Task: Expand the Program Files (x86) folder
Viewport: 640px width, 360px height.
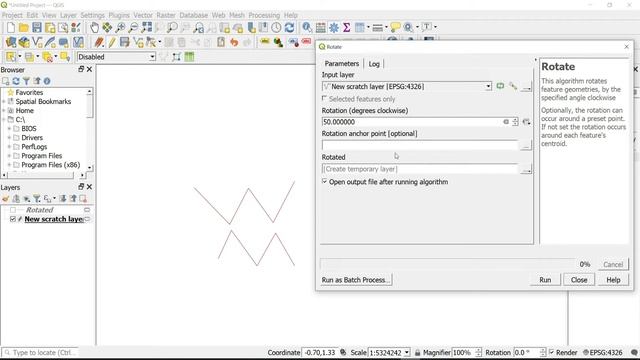Action: [9, 165]
